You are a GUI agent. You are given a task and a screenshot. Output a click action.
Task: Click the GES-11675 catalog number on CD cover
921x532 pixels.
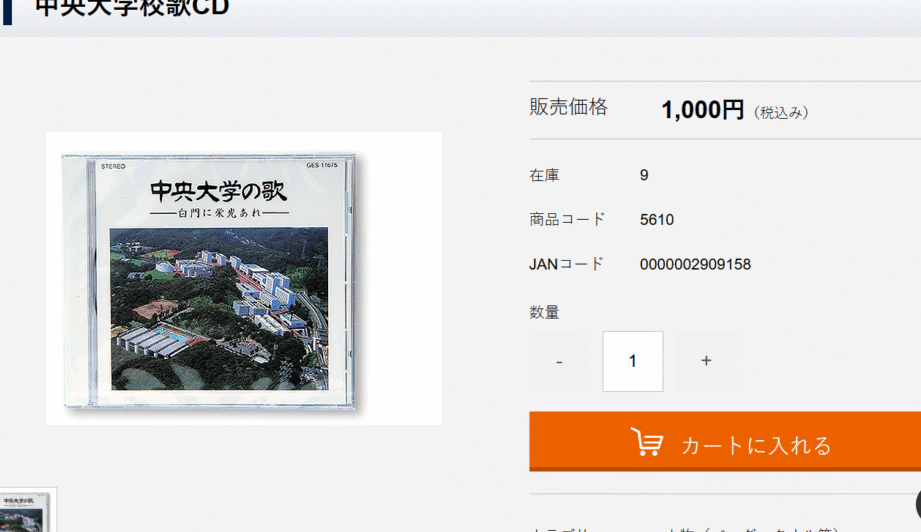pos(322,166)
